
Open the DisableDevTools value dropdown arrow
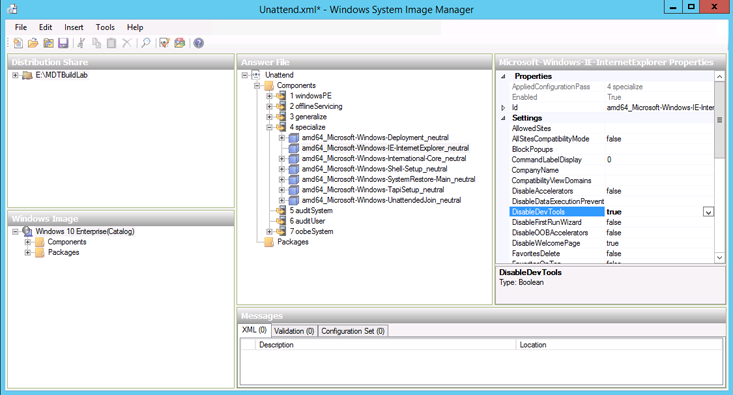(x=708, y=212)
